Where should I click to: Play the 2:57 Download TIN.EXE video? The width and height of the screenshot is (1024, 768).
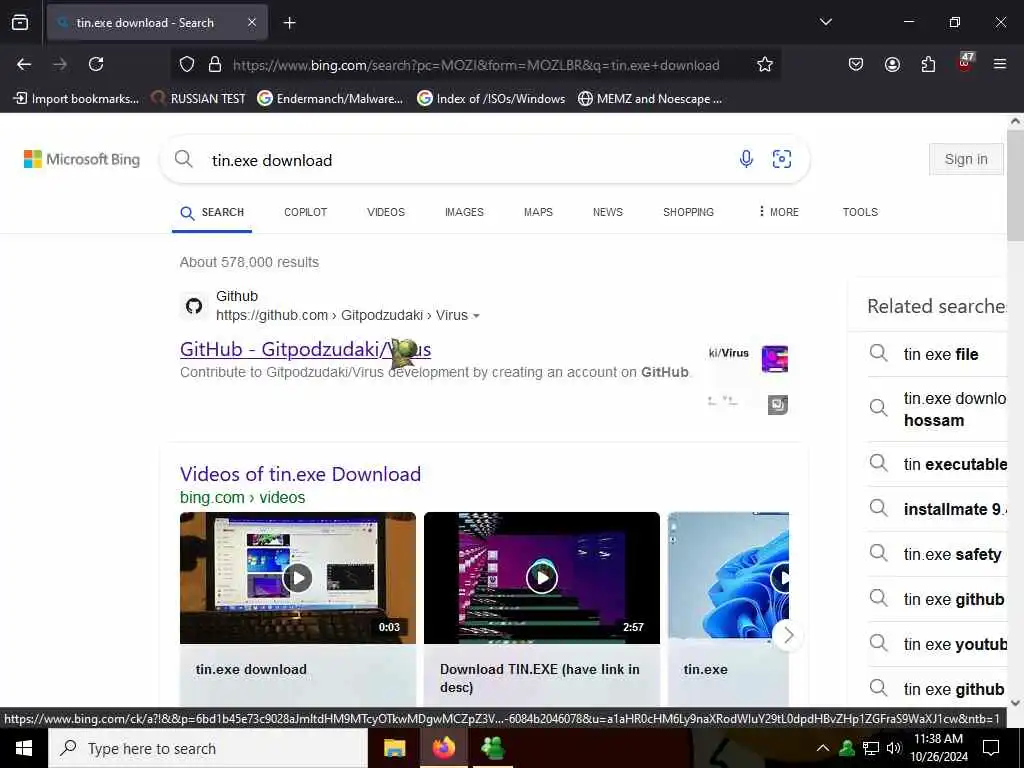click(x=542, y=578)
